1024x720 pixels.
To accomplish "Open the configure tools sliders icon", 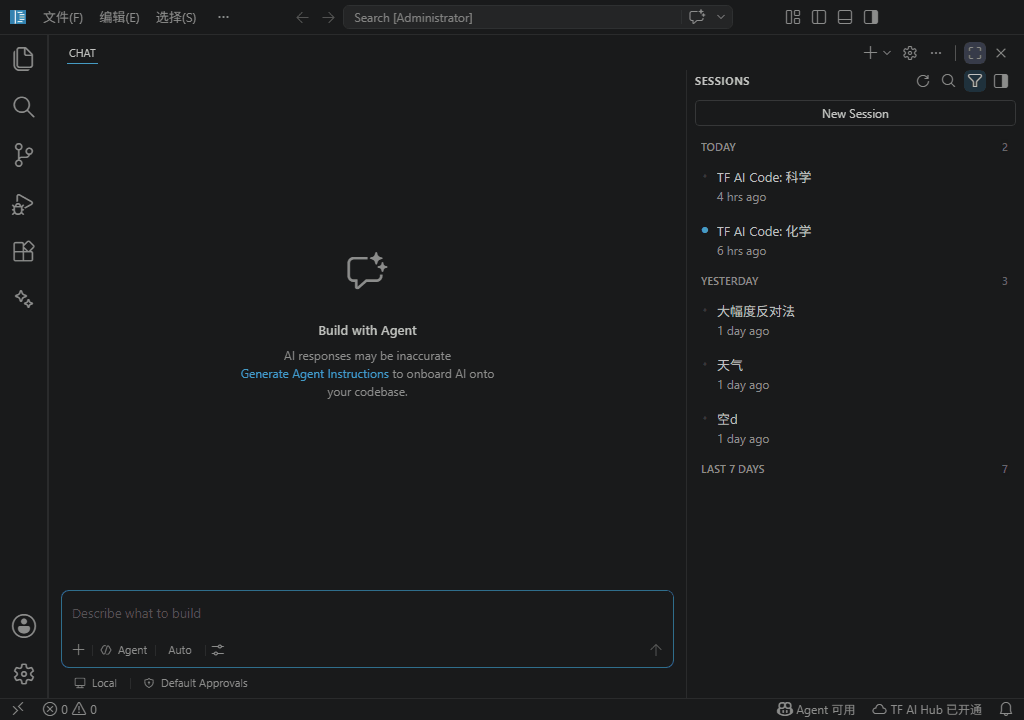I will tap(217, 650).
